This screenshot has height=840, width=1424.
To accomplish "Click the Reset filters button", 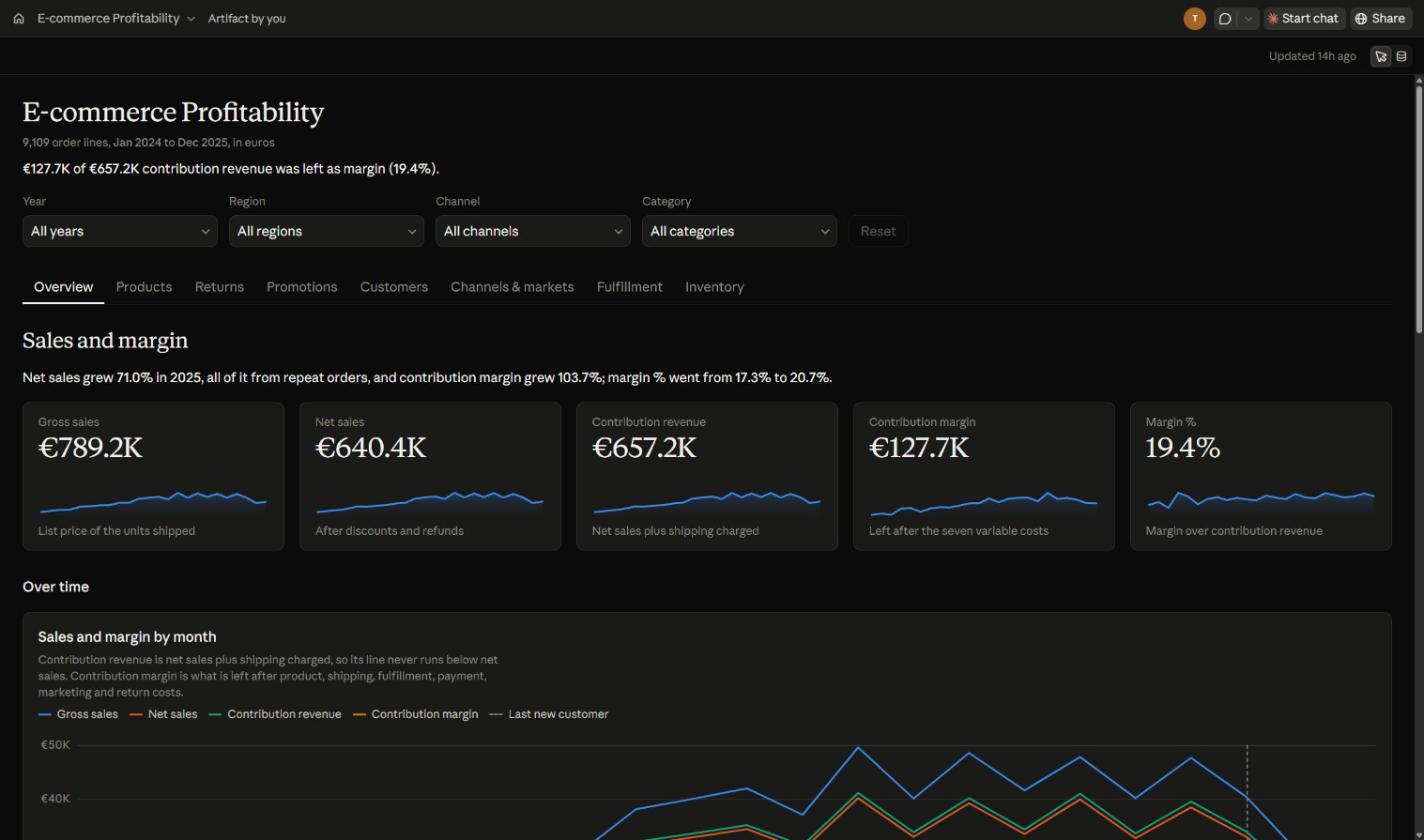I will point(878,231).
